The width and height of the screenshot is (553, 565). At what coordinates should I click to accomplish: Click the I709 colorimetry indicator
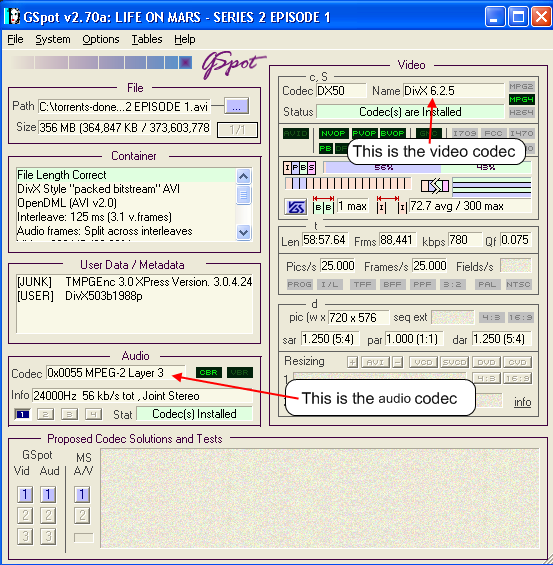click(464, 134)
